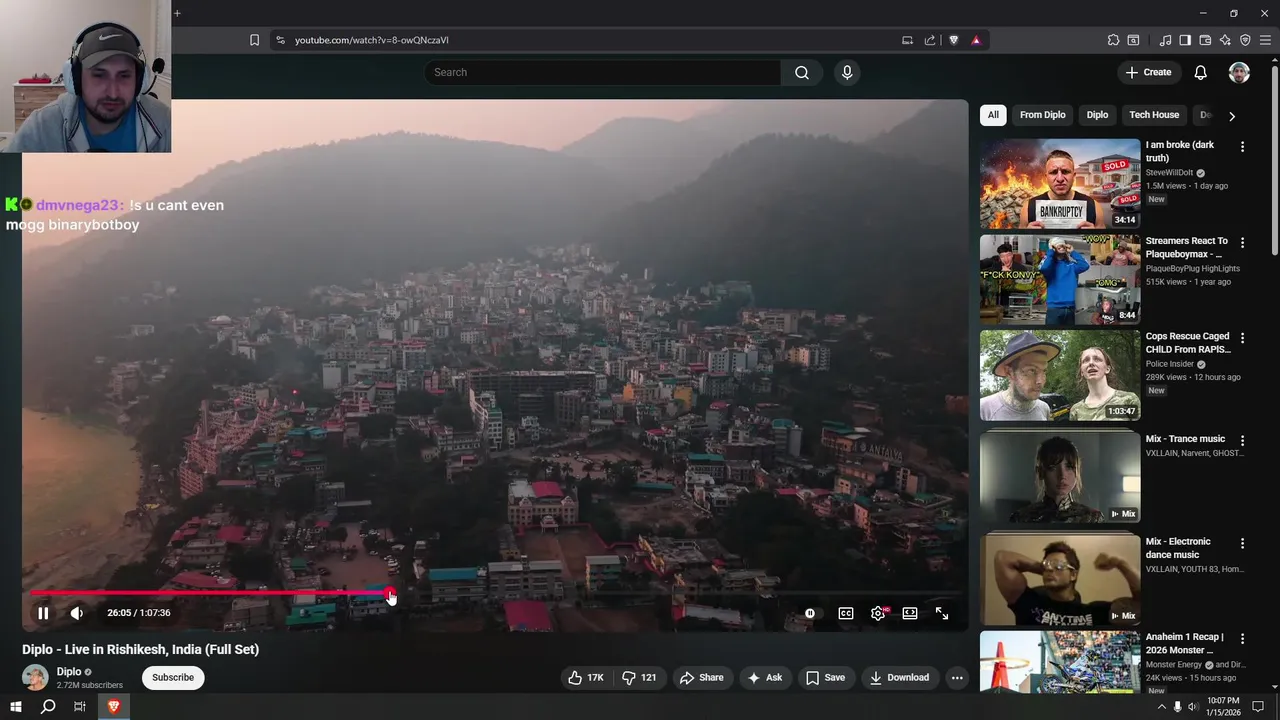Open options for Mix - Electronic dance music
The height and width of the screenshot is (720, 1280).
[x=1243, y=544]
